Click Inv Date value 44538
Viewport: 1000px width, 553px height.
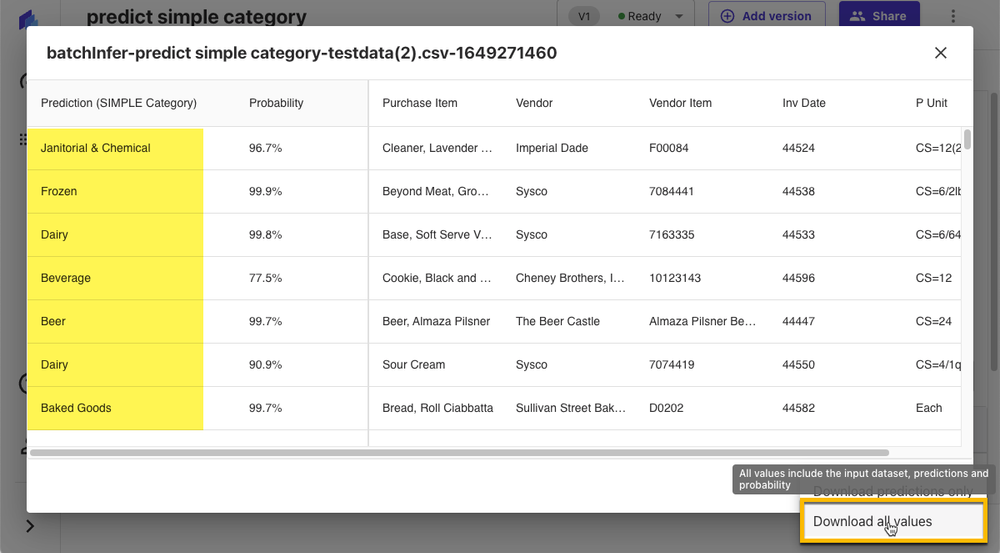tap(798, 191)
